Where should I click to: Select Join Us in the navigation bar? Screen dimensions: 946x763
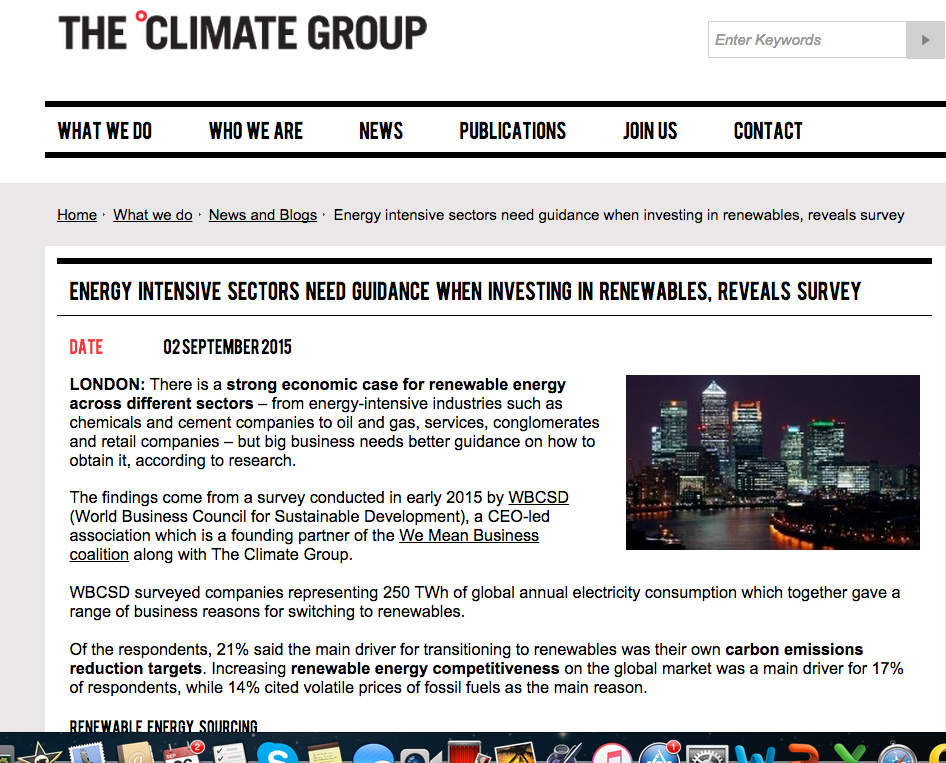click(650, 131)
